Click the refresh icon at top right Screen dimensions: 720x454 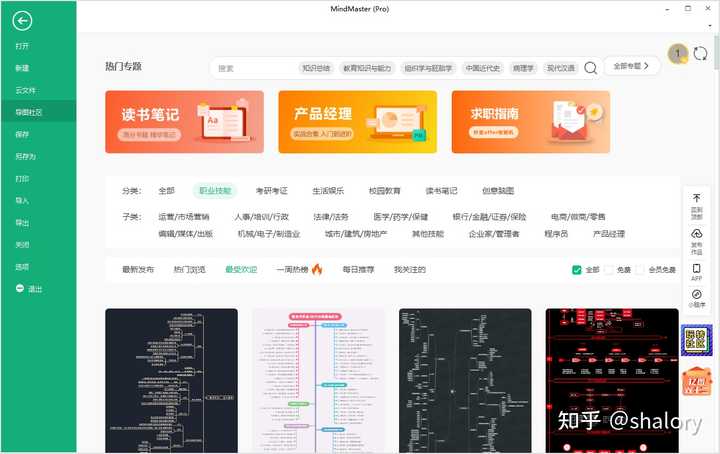click(x=700, y=53)
